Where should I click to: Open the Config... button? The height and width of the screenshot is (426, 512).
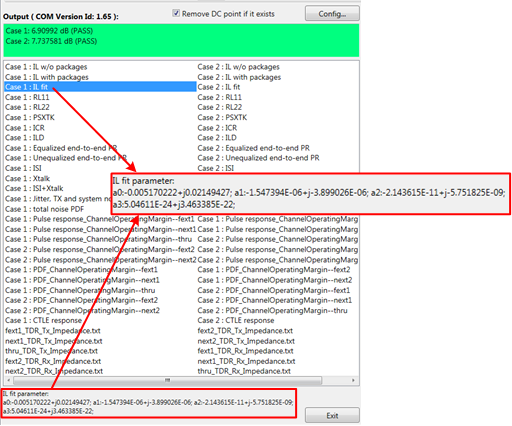[x=332, y=14]
